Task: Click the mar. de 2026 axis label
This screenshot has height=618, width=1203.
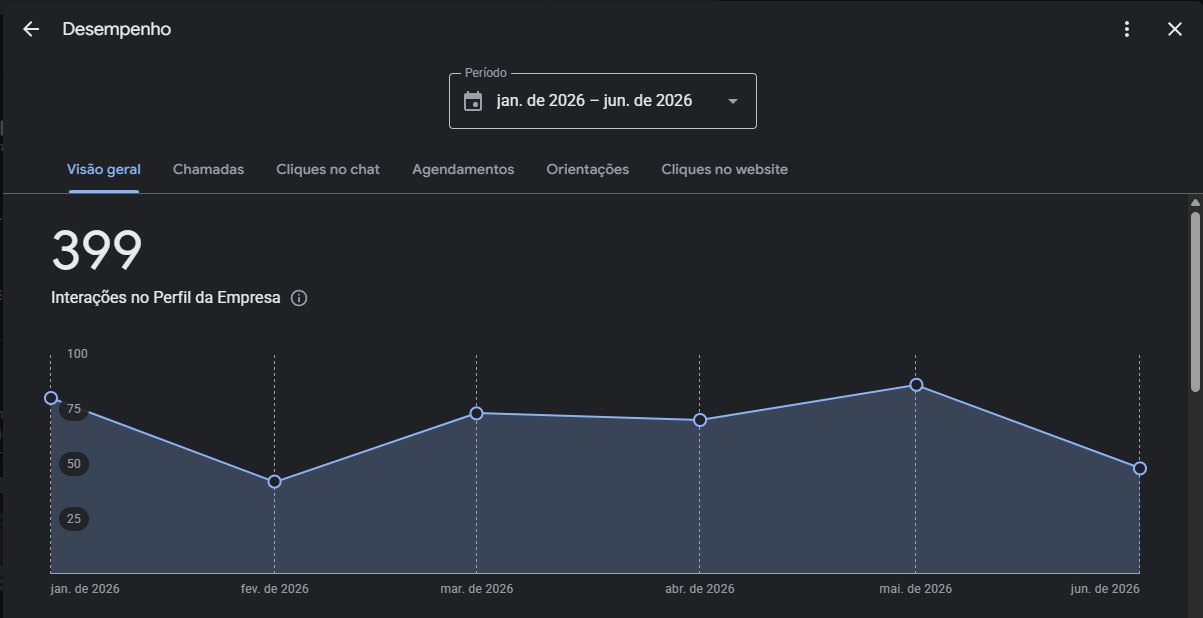Action: [x=476, y=589]
